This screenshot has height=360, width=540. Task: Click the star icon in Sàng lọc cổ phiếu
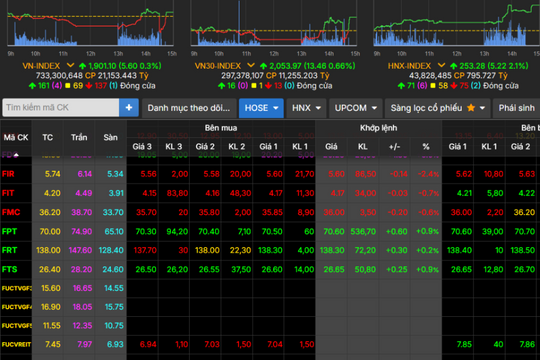(x=471, y=108)
